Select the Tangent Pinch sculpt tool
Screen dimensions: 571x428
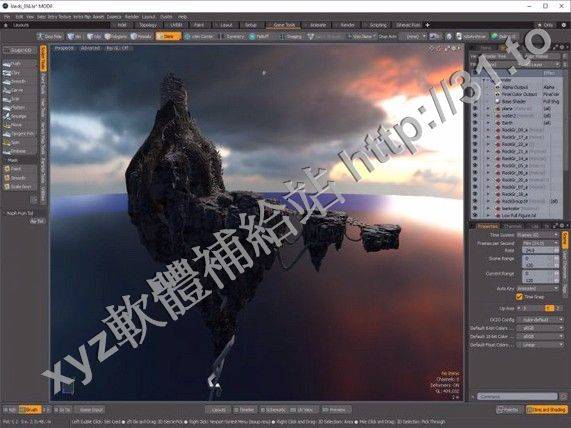click(19, 134)
